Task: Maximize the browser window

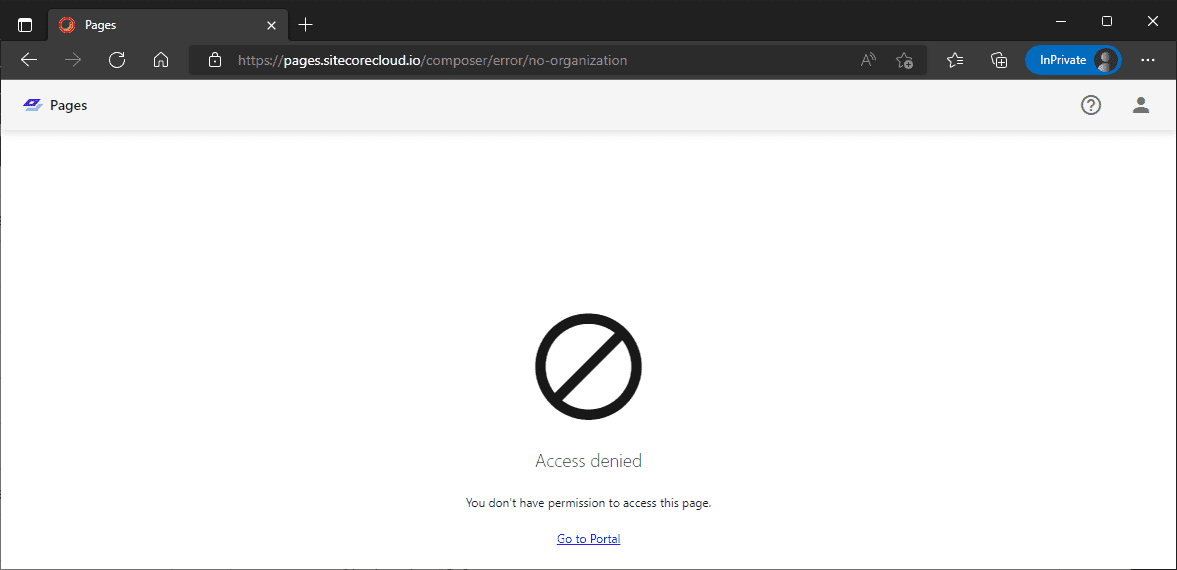Action: tap(1107, 21)
